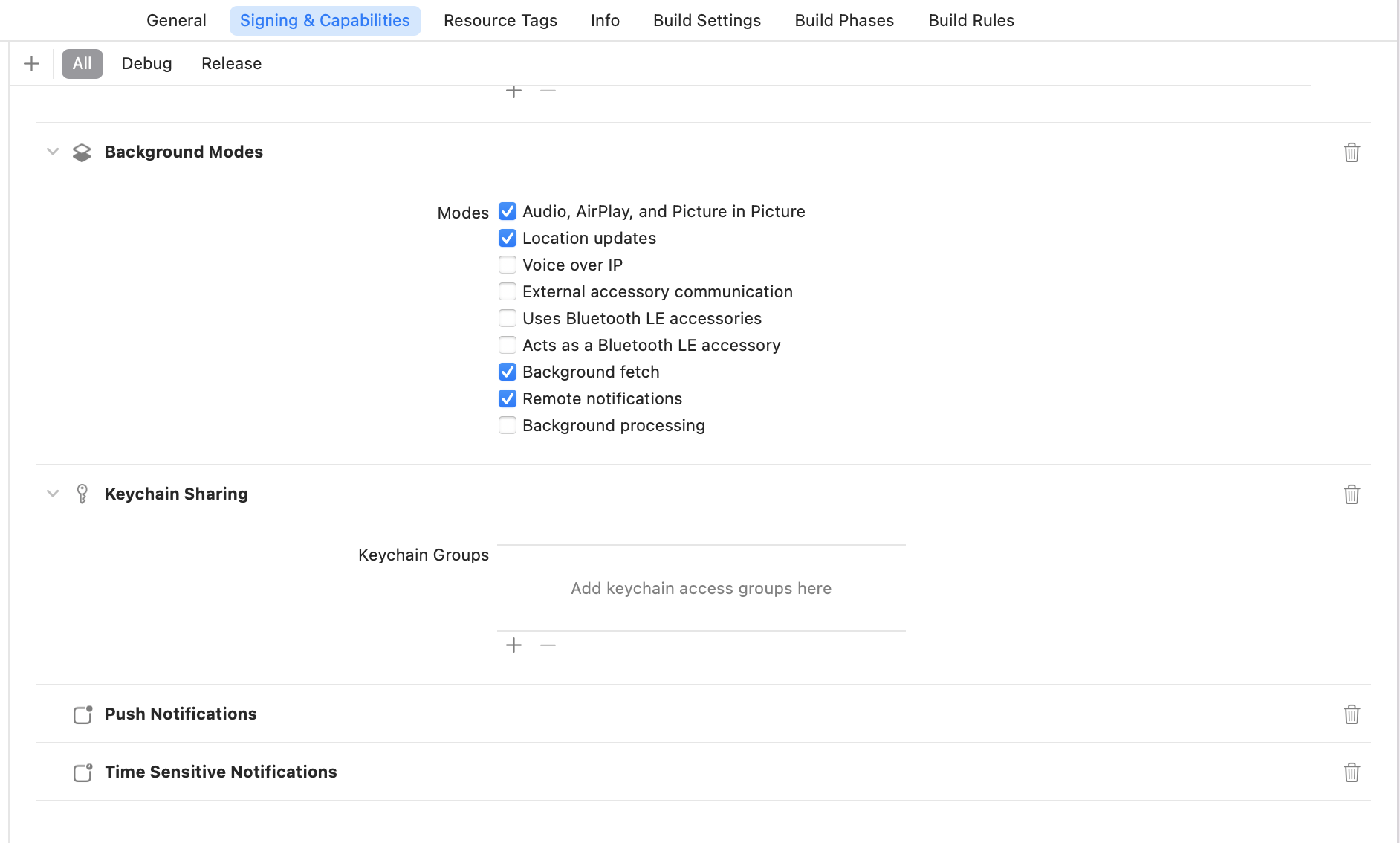The image size is (1400, 843).
Task: Click the Push Notifications icon
Action: coord(82,714)
